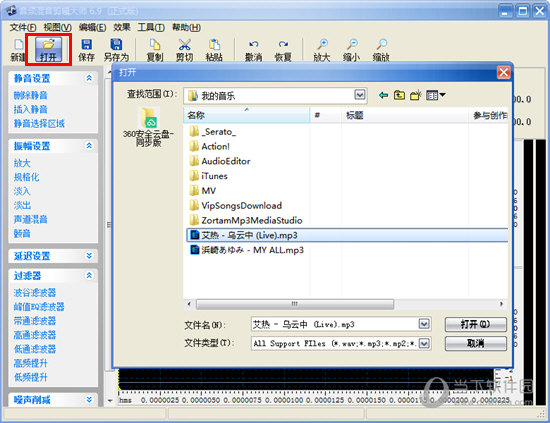
Task: Click the 另存为 (Save As) toolbar icon
Action: click(116, 49)
